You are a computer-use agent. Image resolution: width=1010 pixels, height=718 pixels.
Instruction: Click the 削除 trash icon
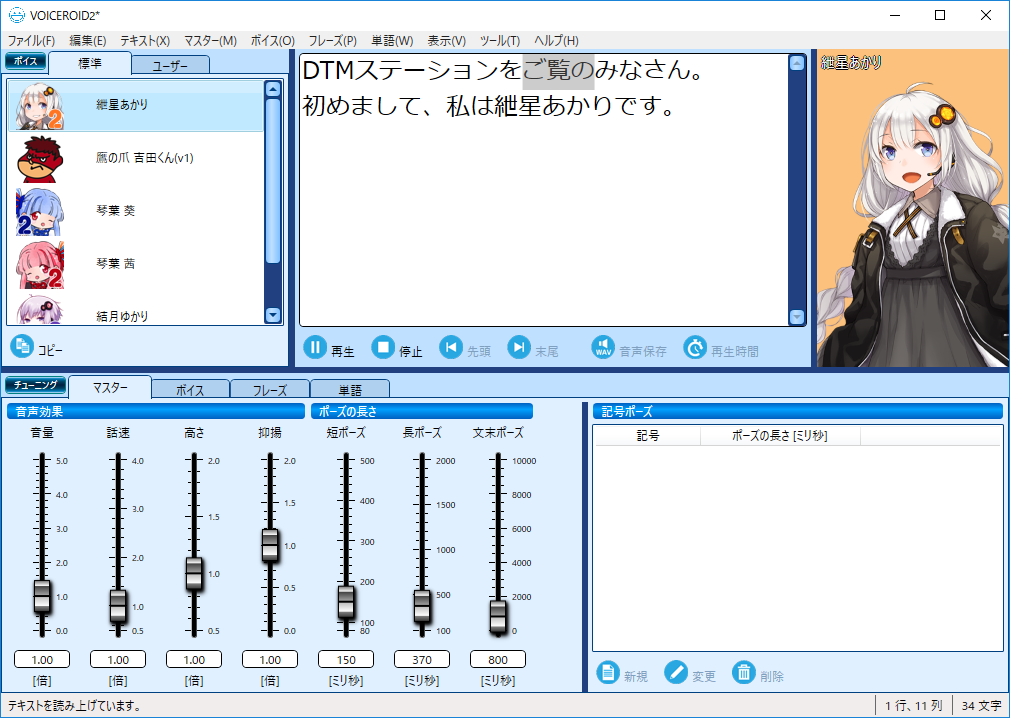(x=743, y=673)
